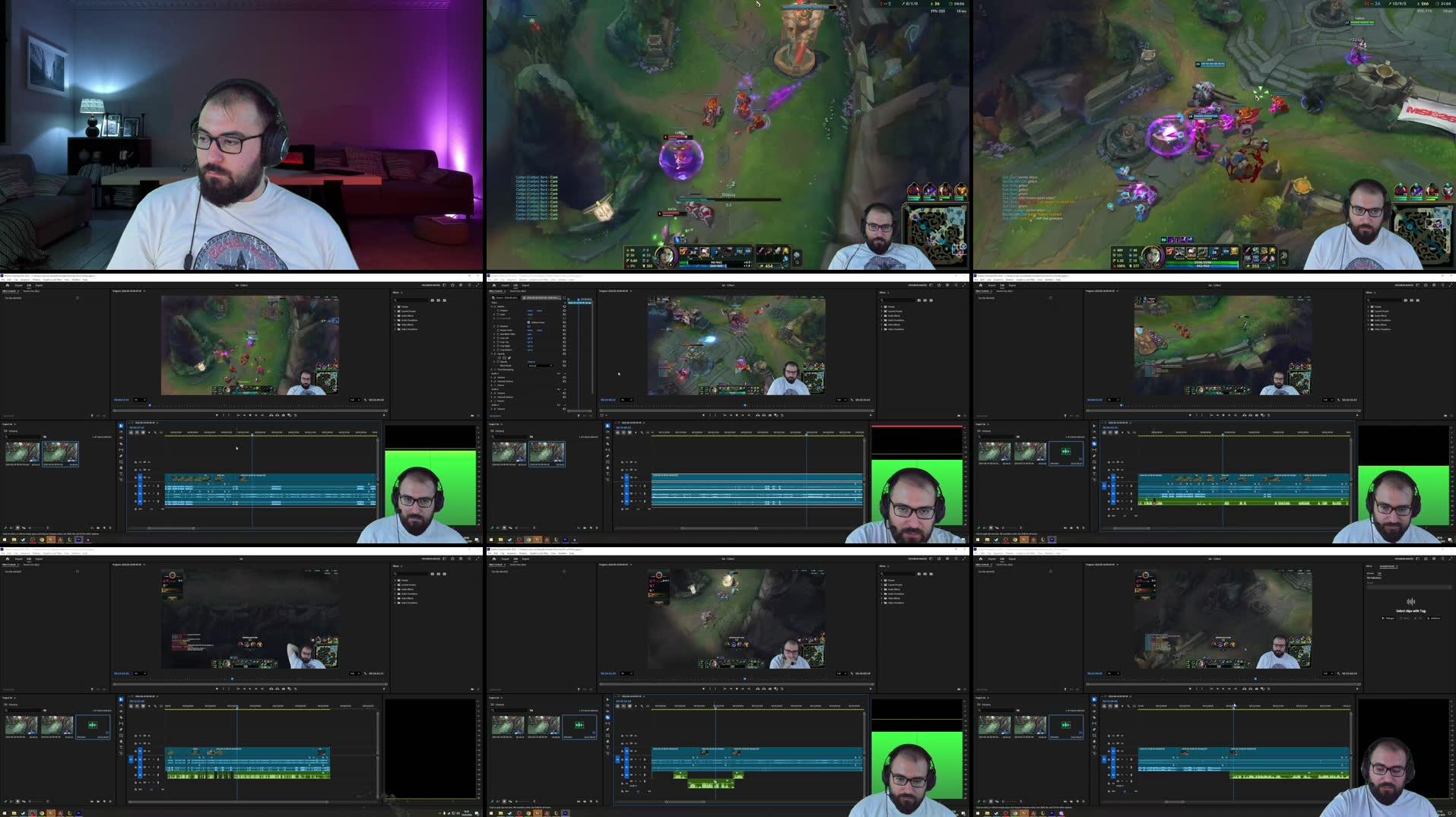
Task: Click New Item icon in Essential Sound frame
Action: click(1077, 801)
